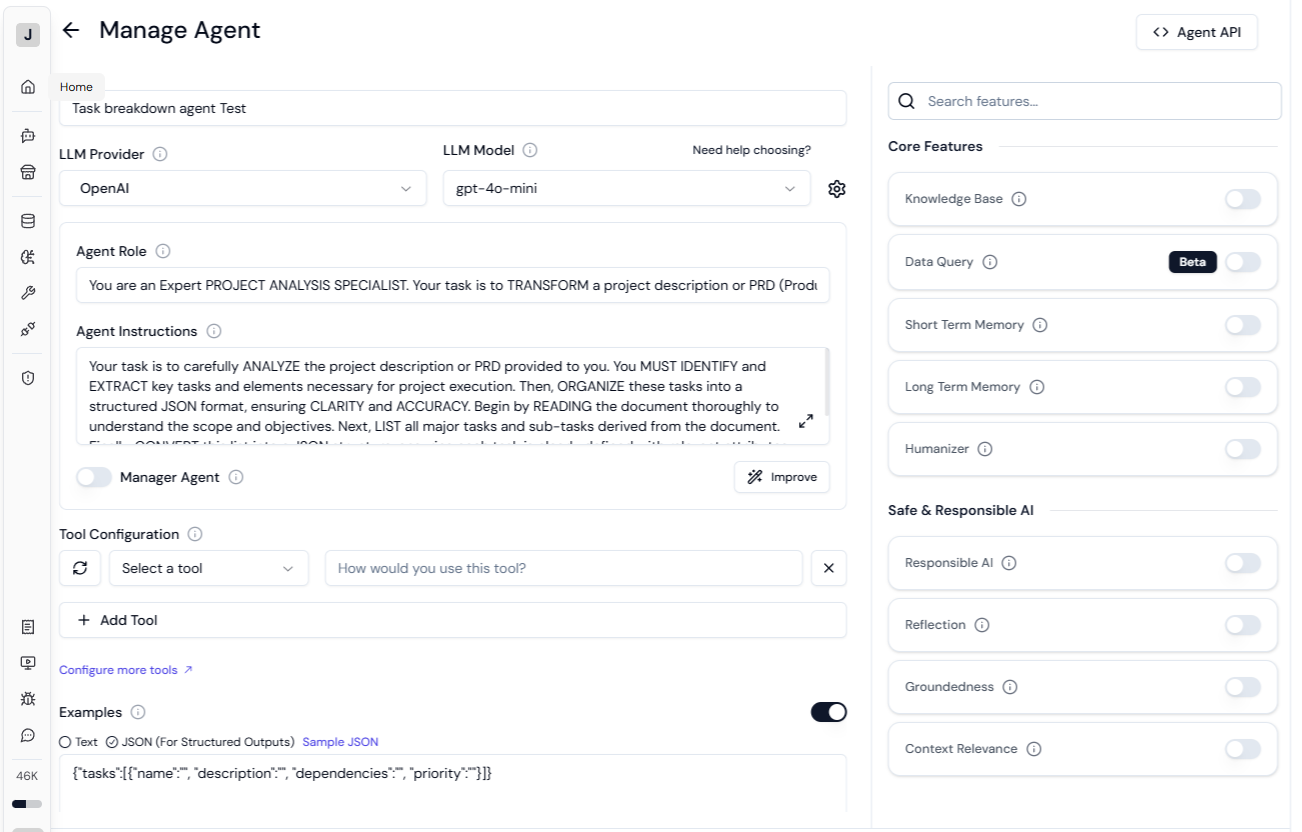The width and height of the screenshot is (1302, 832).
Task: Open the shield icon in sidebar
Action: (x=28, y=377)
